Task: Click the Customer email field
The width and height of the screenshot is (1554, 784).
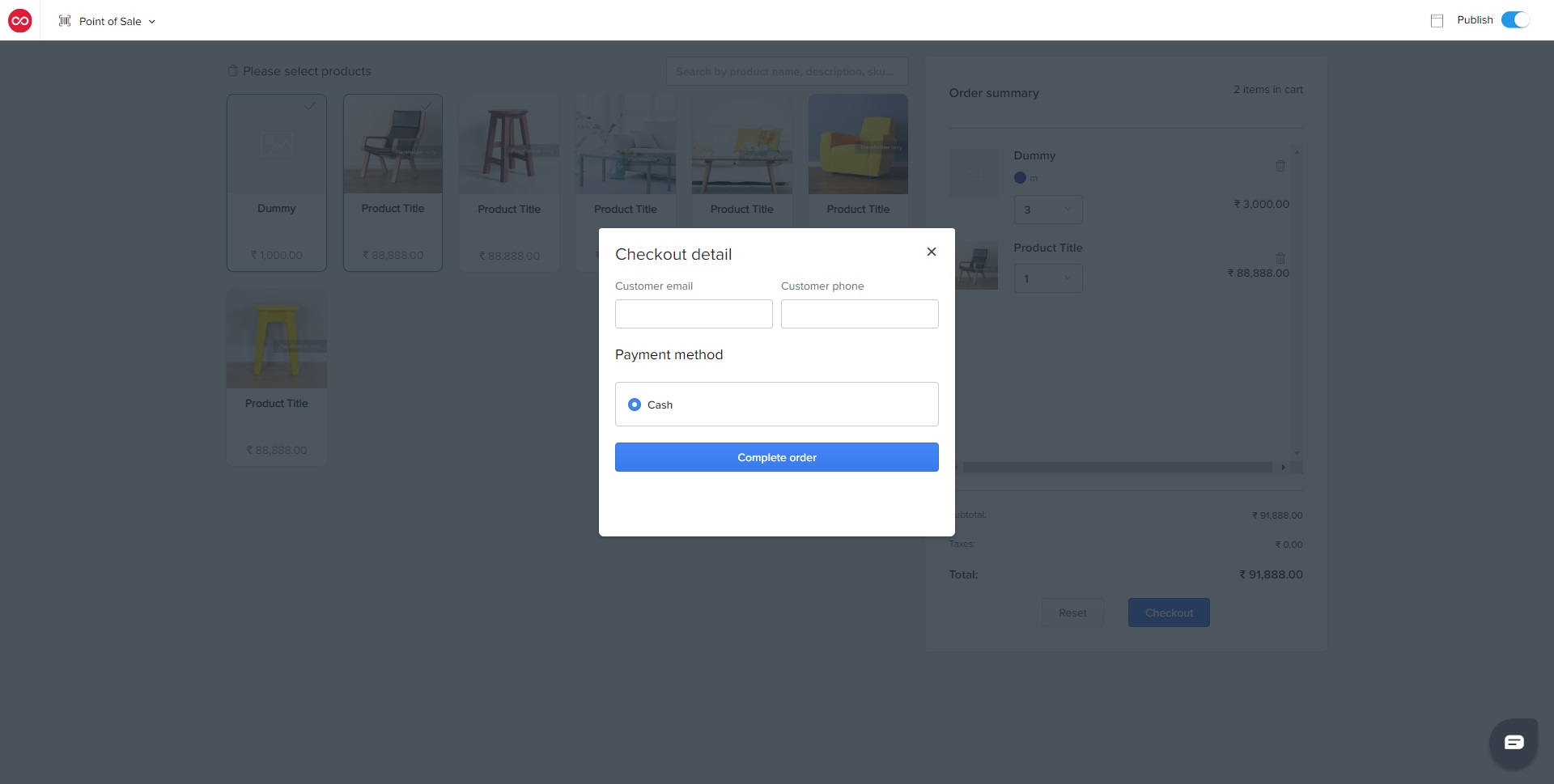Action: (694, 314)
